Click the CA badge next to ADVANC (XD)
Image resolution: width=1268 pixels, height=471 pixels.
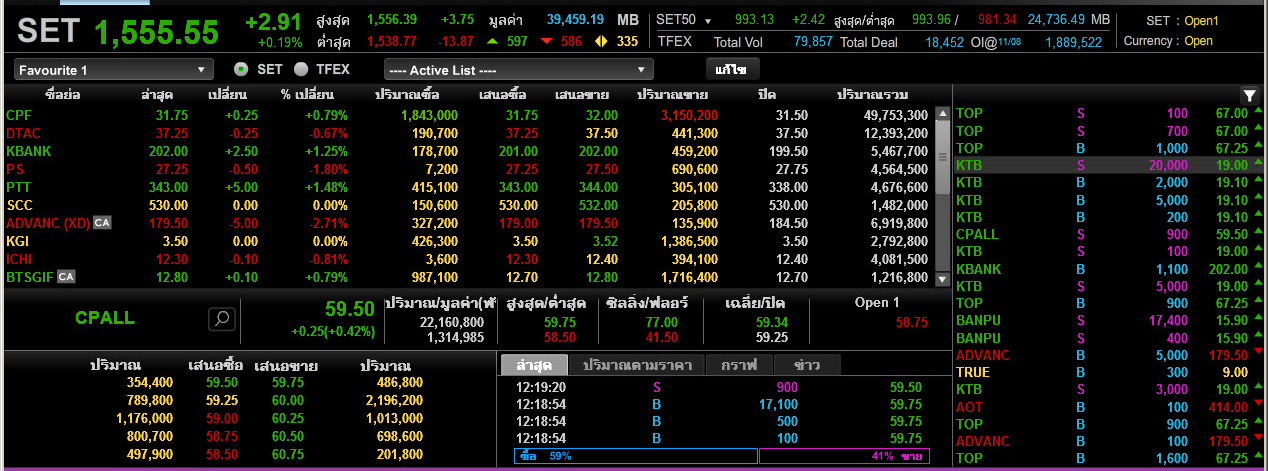pyautogui.click(x=102, y=223)
